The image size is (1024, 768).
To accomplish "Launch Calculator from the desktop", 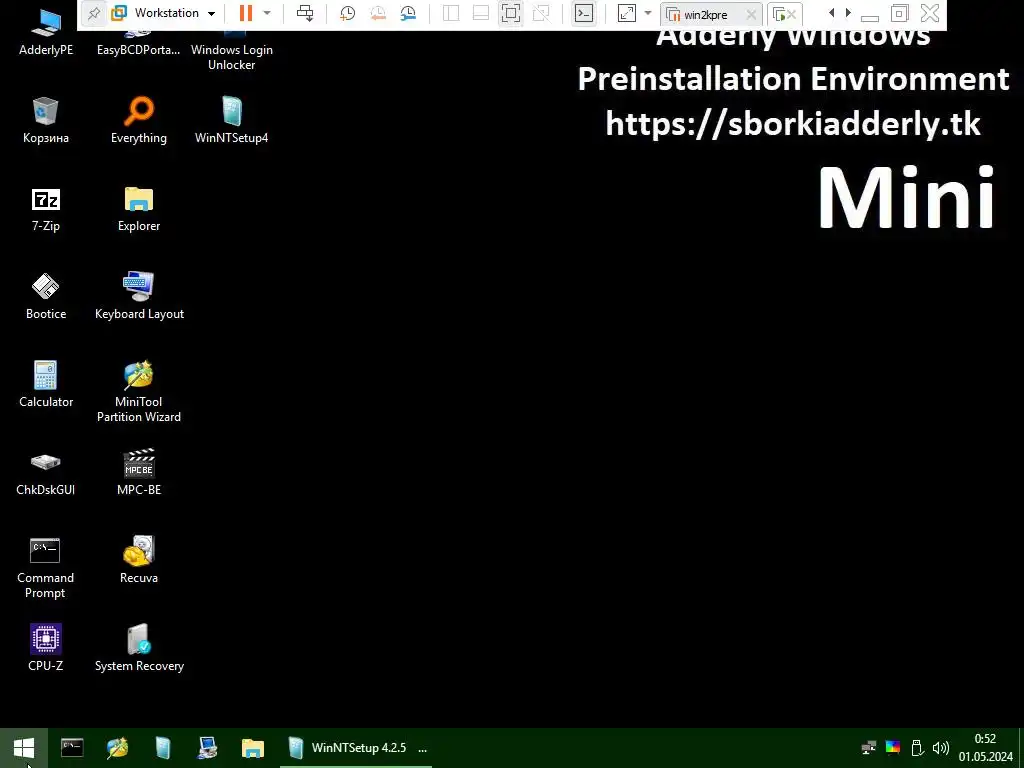I will point(46,385).
